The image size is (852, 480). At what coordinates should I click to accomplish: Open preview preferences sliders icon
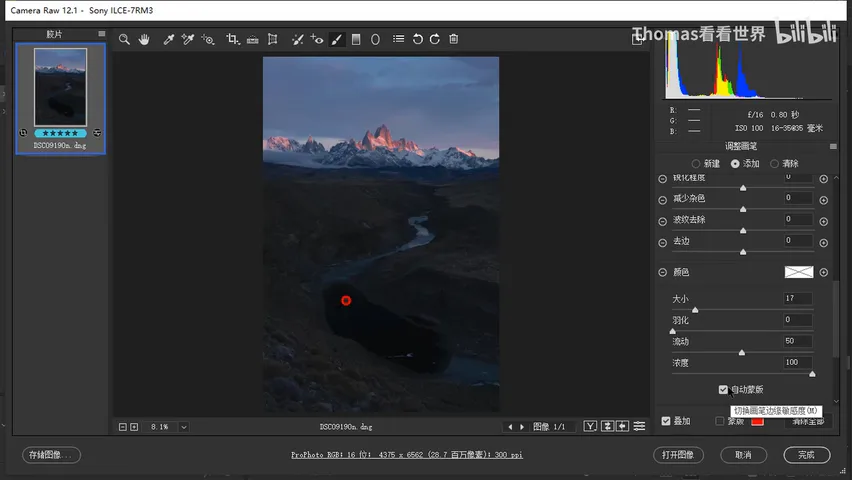point(640,427)
